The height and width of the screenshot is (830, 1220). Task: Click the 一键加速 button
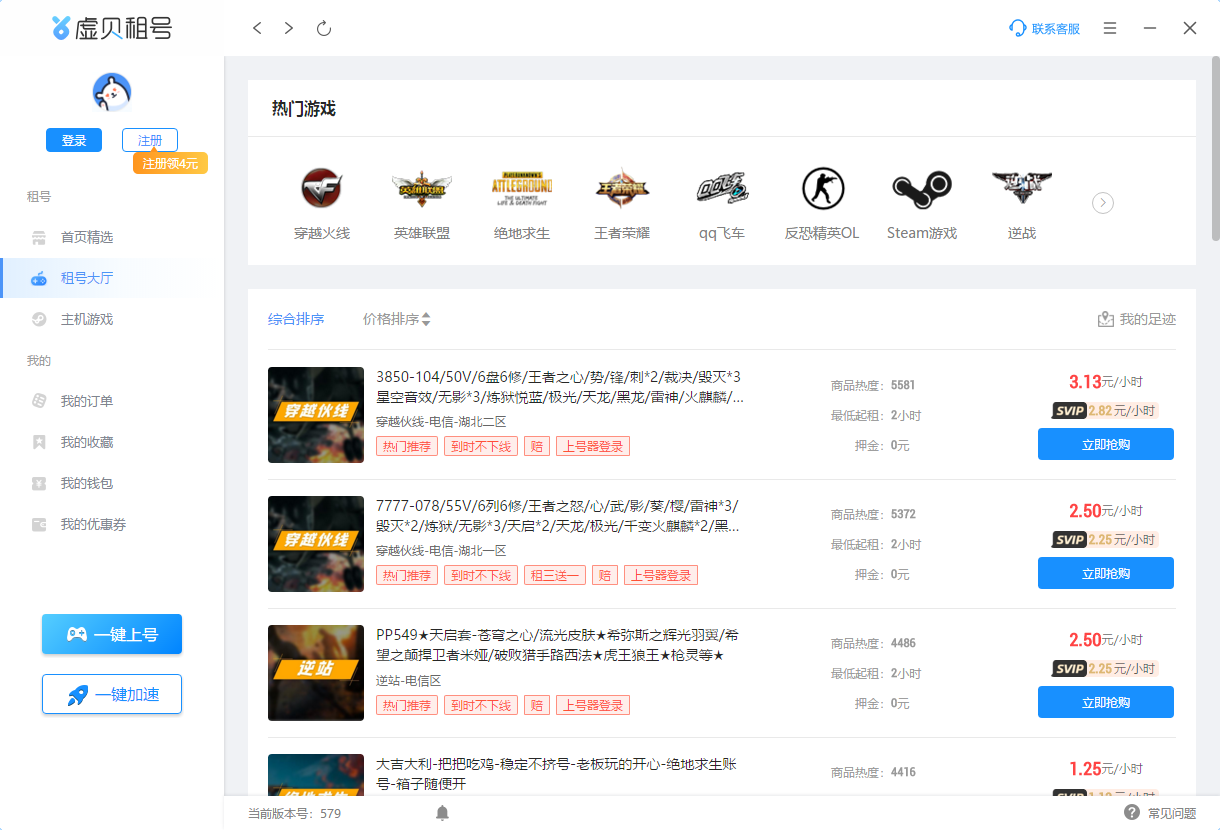tap(112, 694)
